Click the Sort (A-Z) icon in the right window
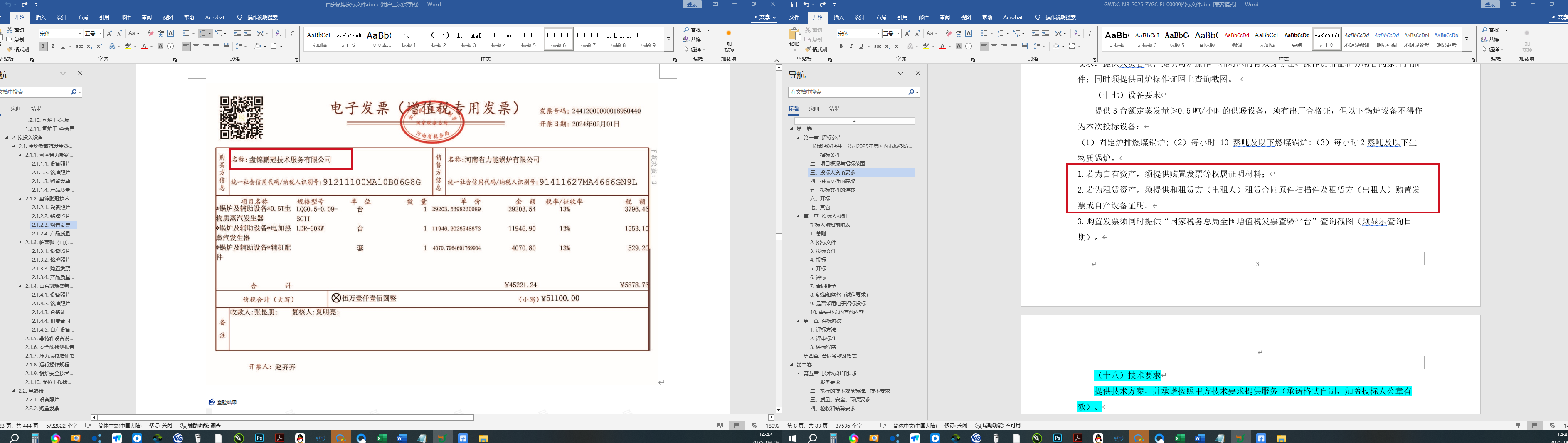The width and height of the screenshot is (1568, 443). (x=1077, y=34)
